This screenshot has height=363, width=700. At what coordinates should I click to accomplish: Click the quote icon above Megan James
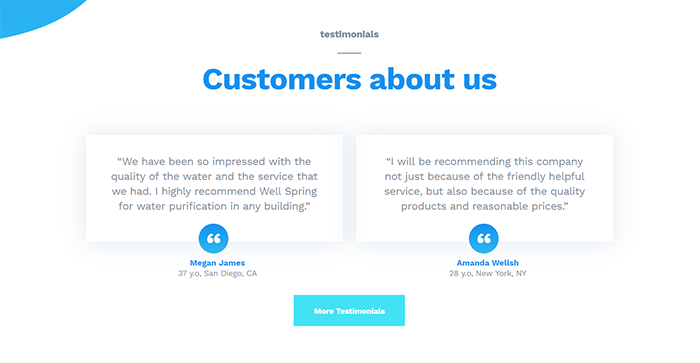click(x=213, y=238)
